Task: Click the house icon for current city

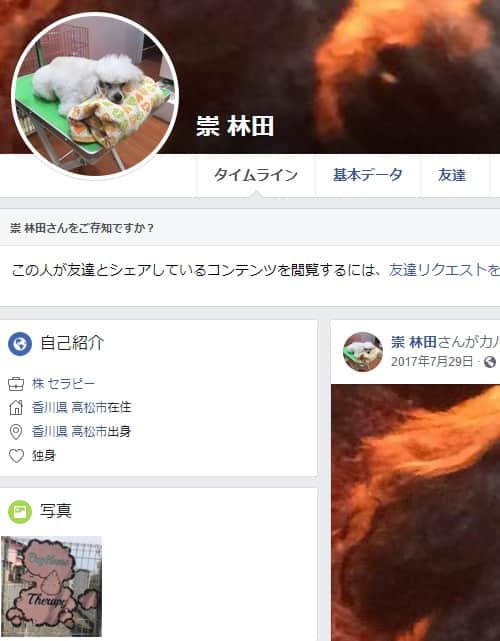Action: [x=16, y=408]
